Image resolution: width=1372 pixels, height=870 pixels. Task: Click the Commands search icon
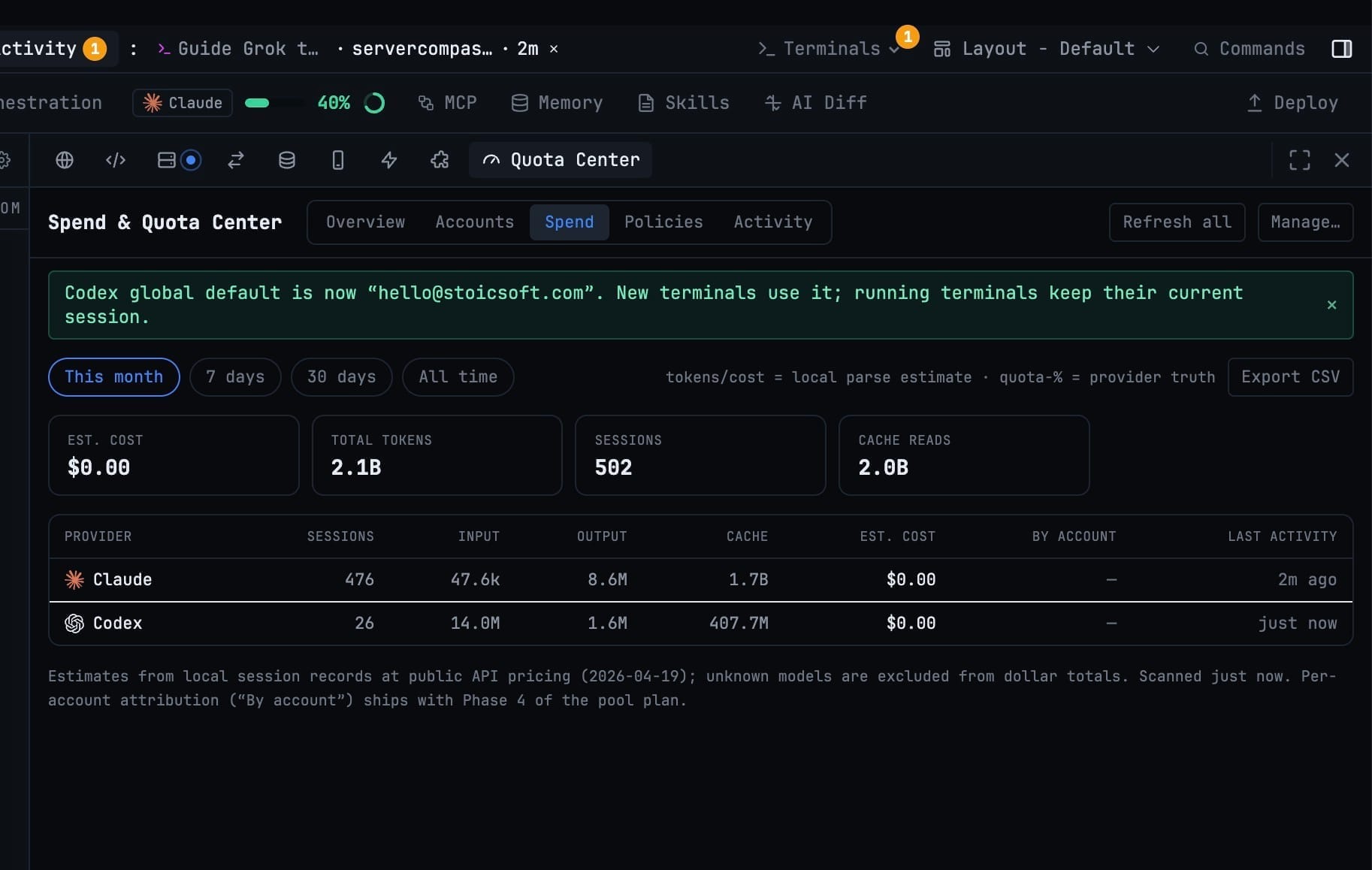(x=1201, y=49)
